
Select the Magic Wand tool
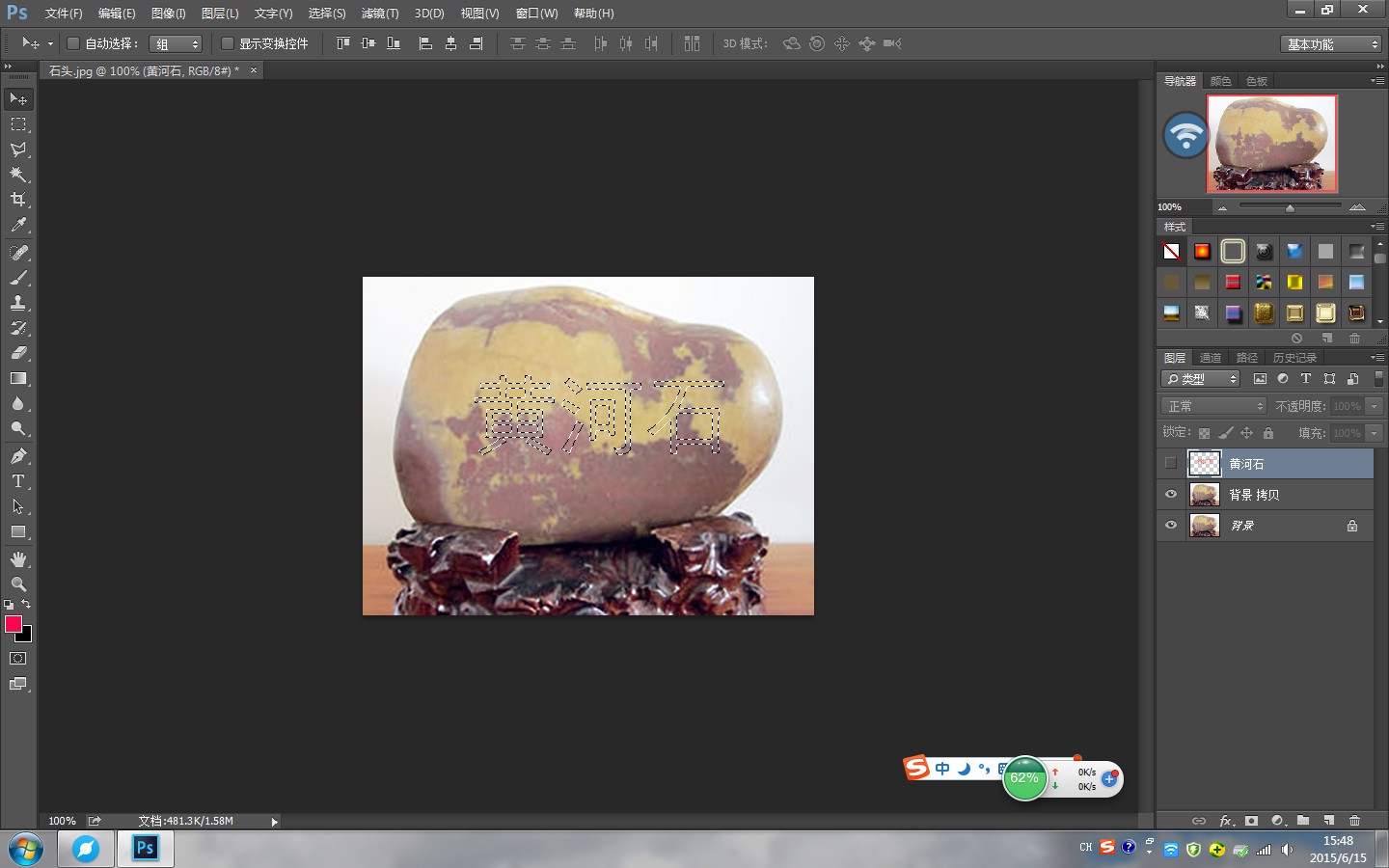18,175
